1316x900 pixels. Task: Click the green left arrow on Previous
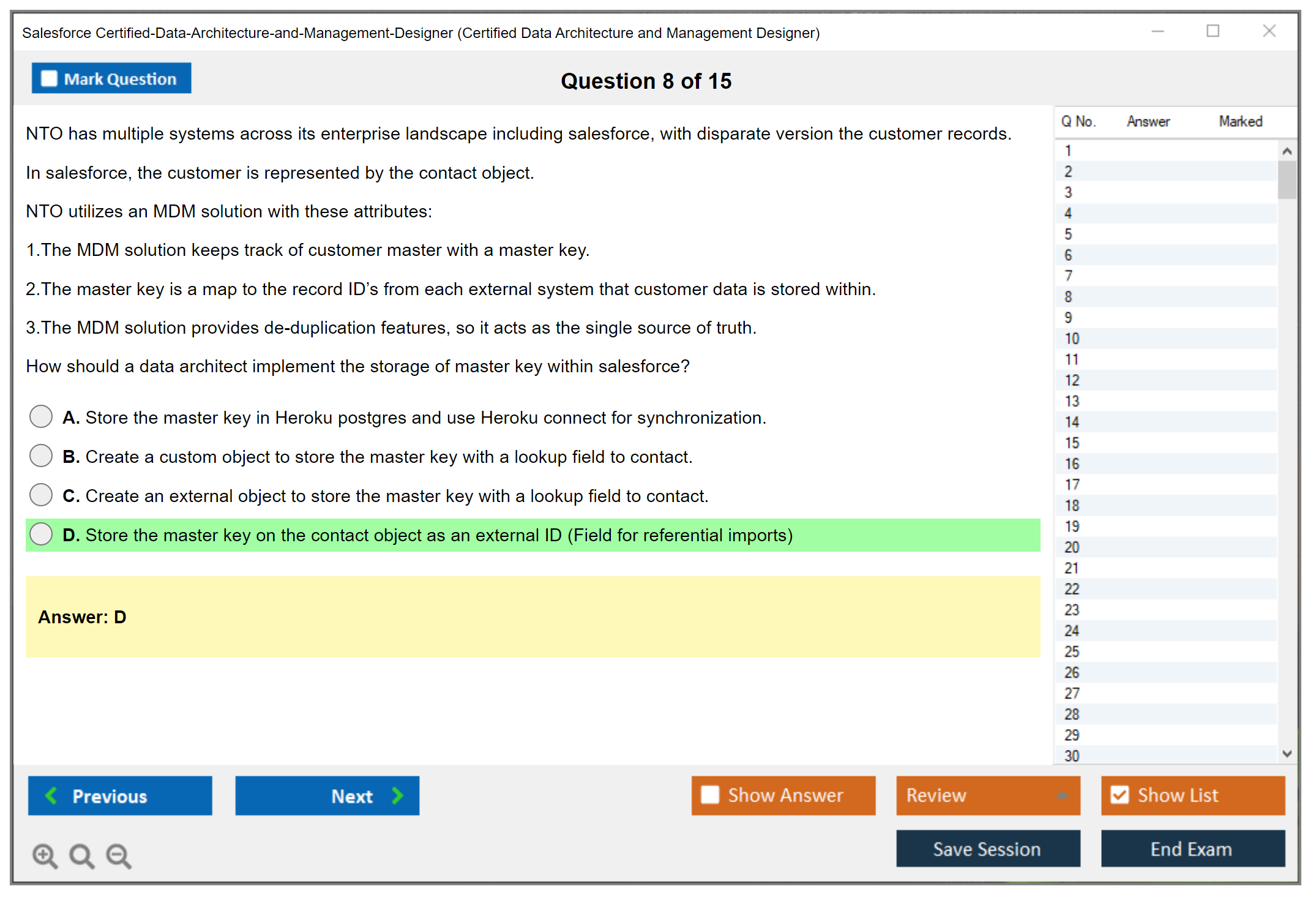pos(51,795)
